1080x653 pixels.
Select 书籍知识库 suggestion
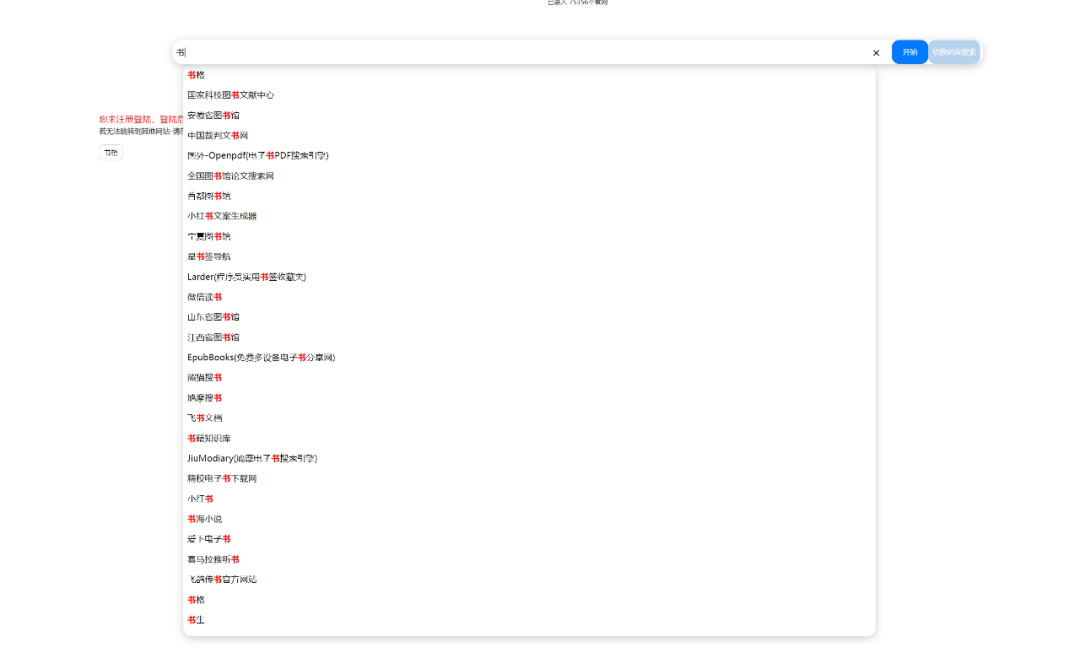(x=529, y=438)
